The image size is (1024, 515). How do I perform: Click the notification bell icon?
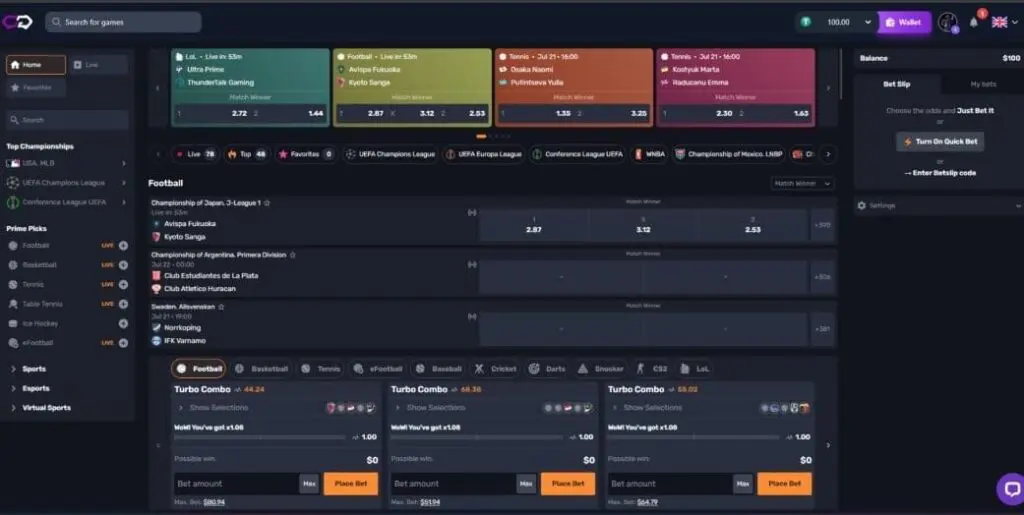(974, 22)
